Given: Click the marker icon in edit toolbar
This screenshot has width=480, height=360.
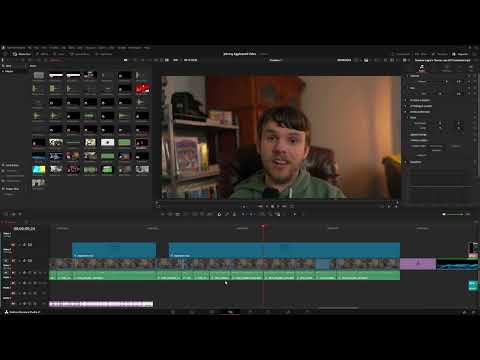Looking at the screenshot, I should tap(252, 214).
